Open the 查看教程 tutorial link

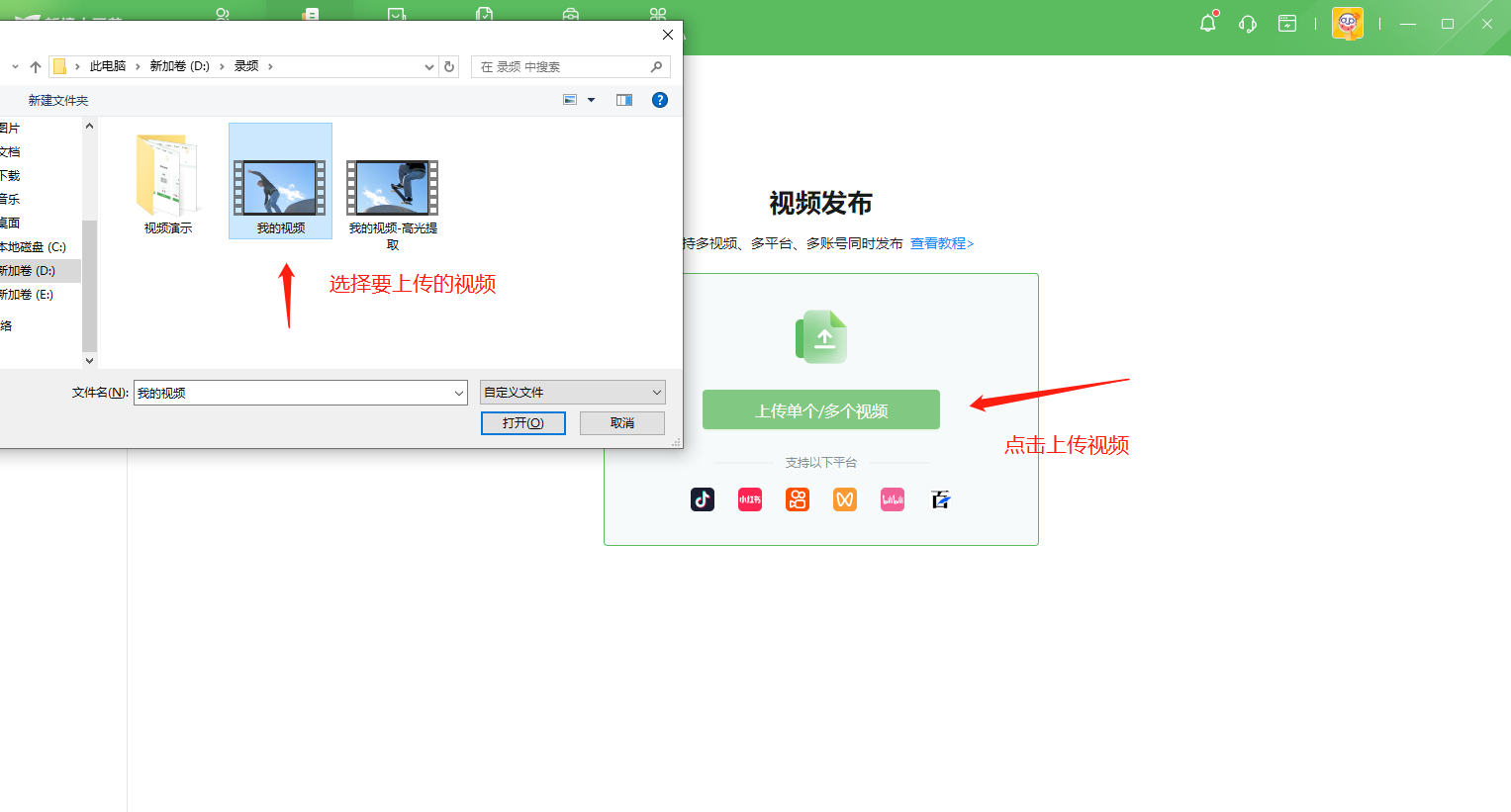[942, 243]
